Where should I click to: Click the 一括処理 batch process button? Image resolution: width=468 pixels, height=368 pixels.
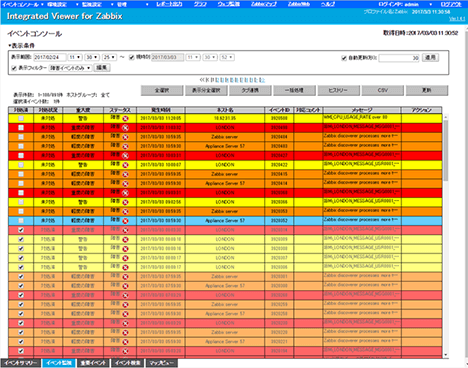click(x=294, y=90)
